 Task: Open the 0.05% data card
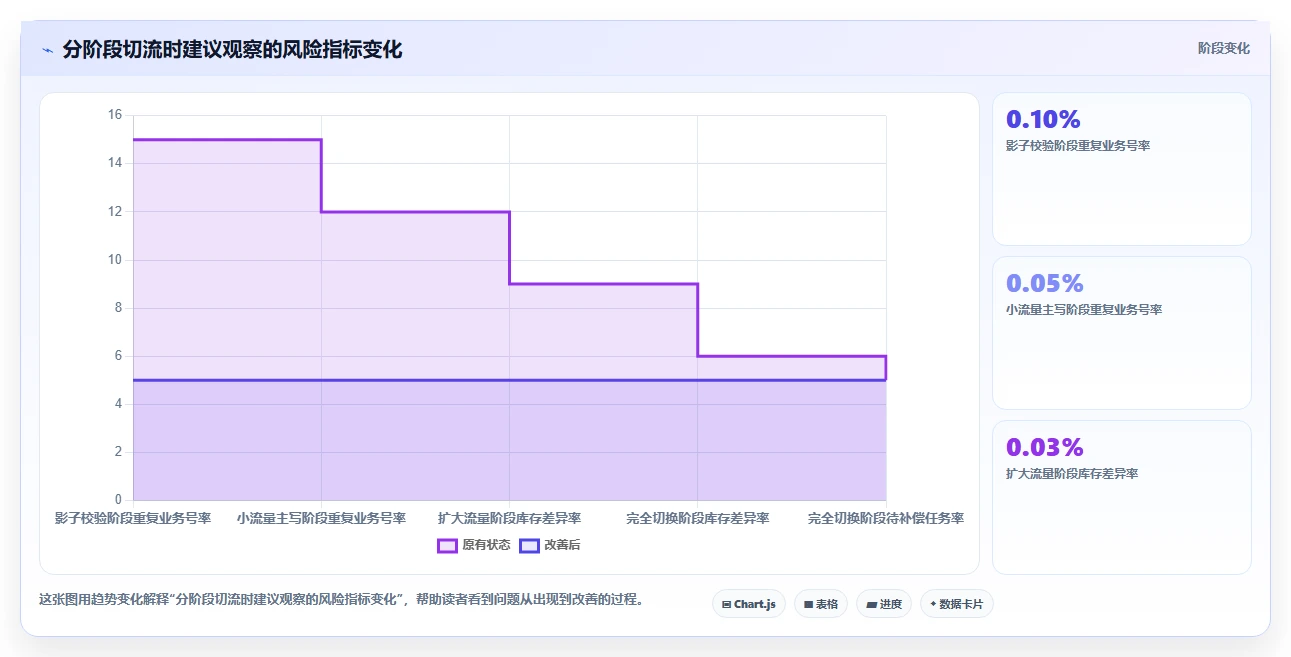1121,333
